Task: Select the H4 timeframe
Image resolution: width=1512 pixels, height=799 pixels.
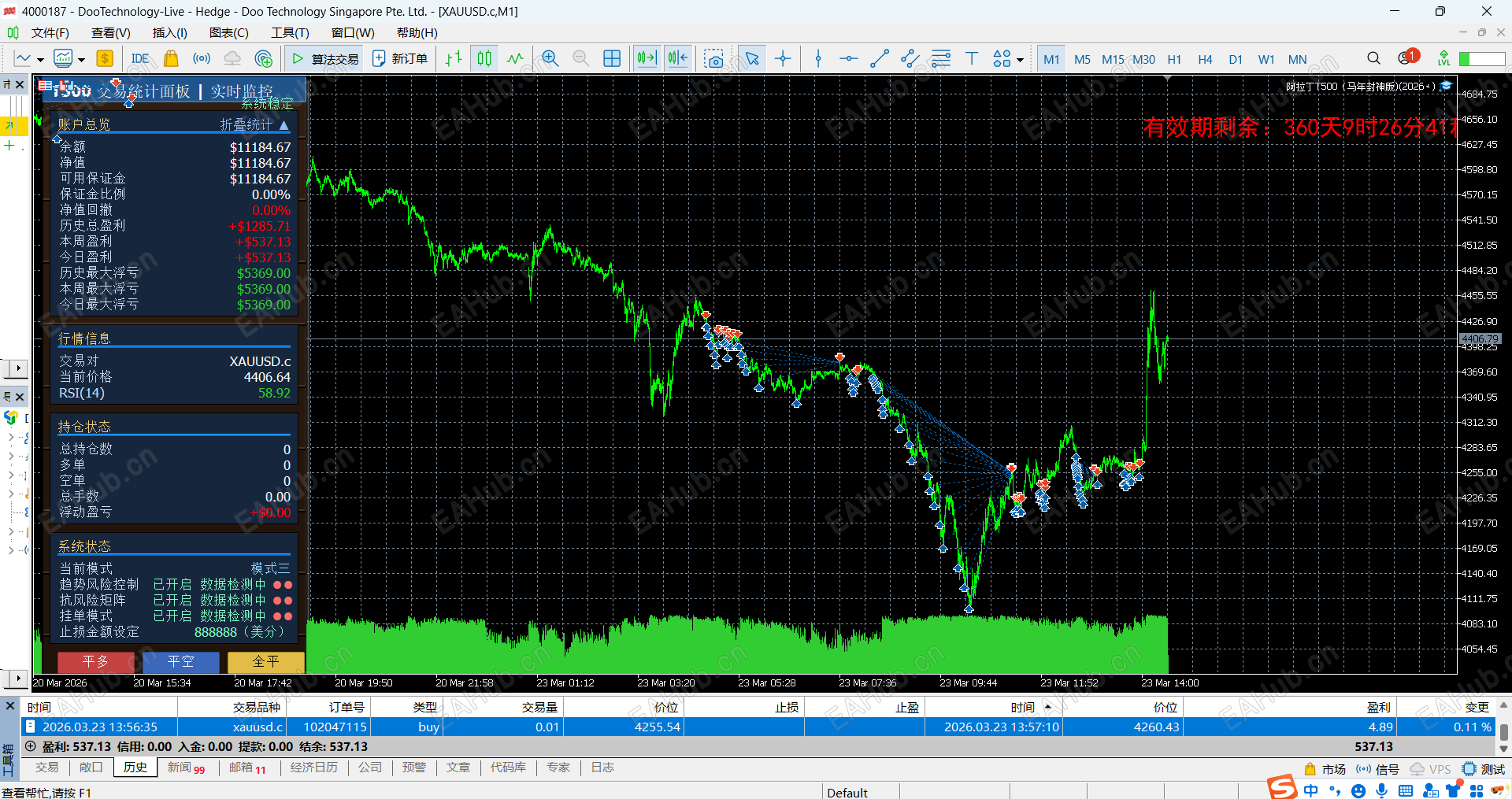Action: [1205, 59]
